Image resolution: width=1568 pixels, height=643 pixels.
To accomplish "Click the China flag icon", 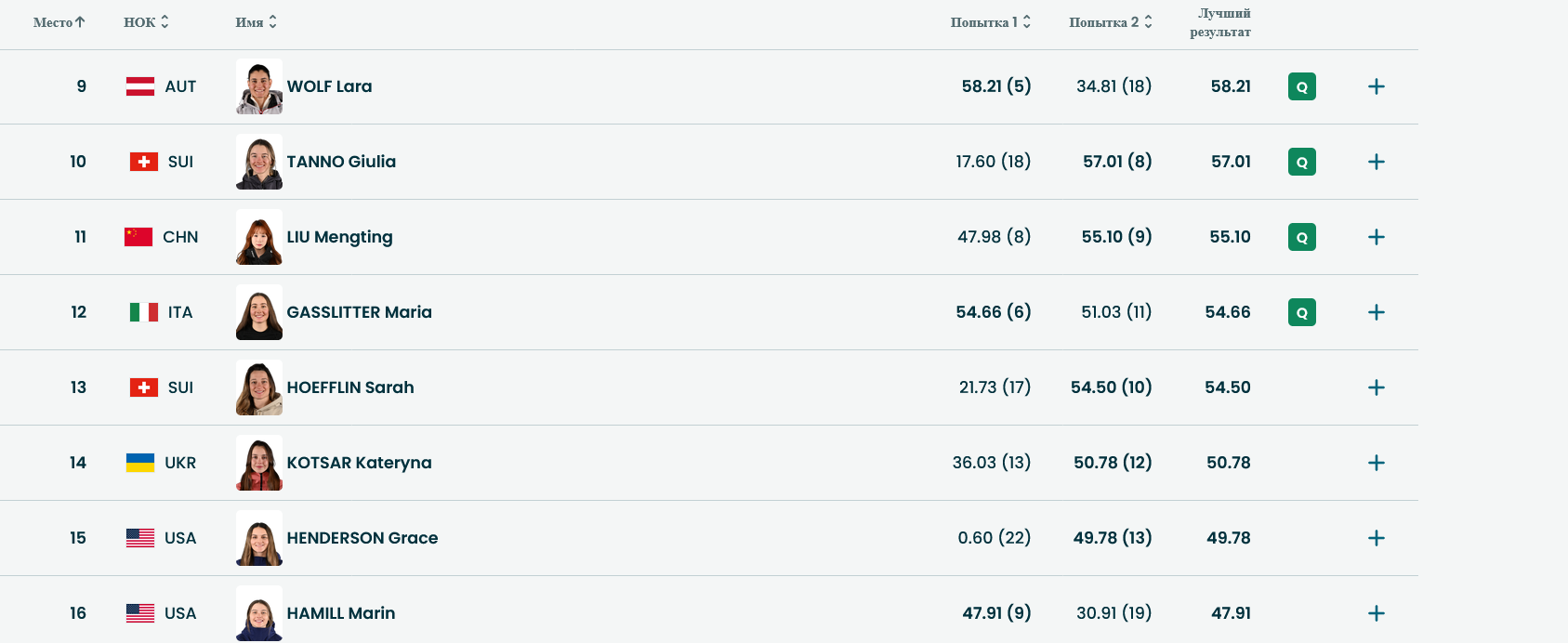I will point(138,237).
